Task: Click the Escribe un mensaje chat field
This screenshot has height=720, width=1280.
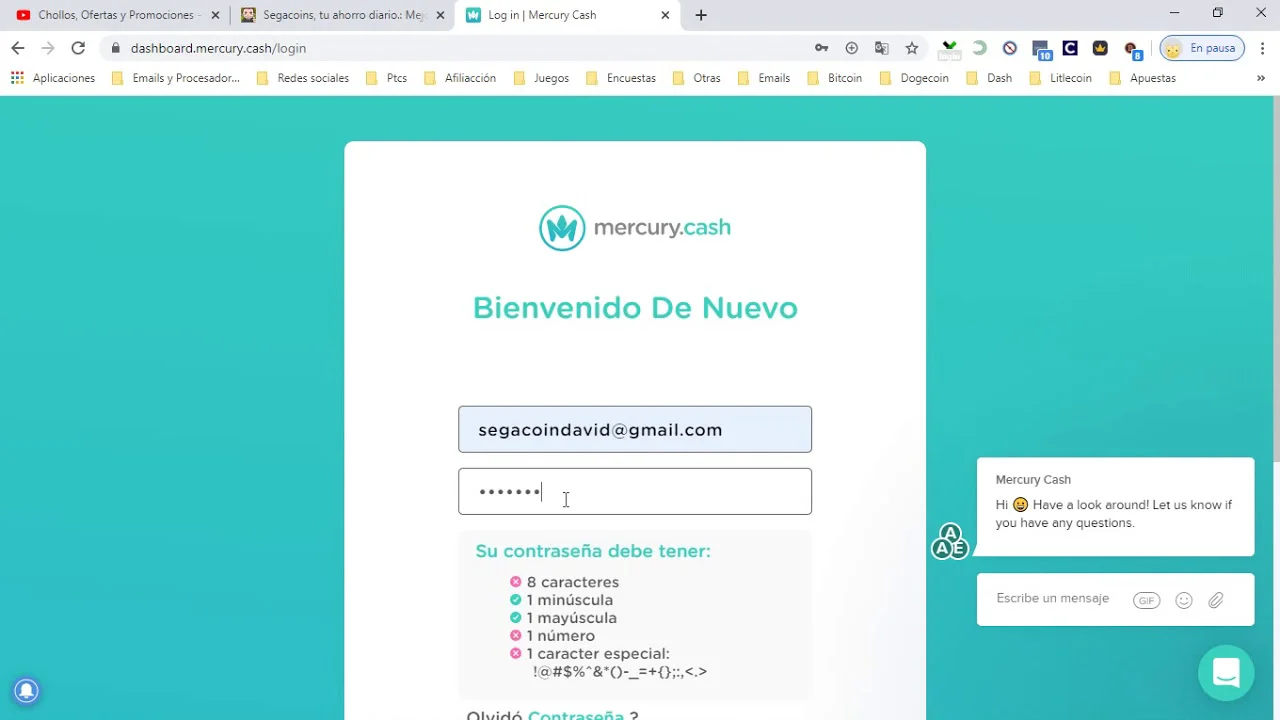Action: pyautogui.click(x=1052, y=598)
